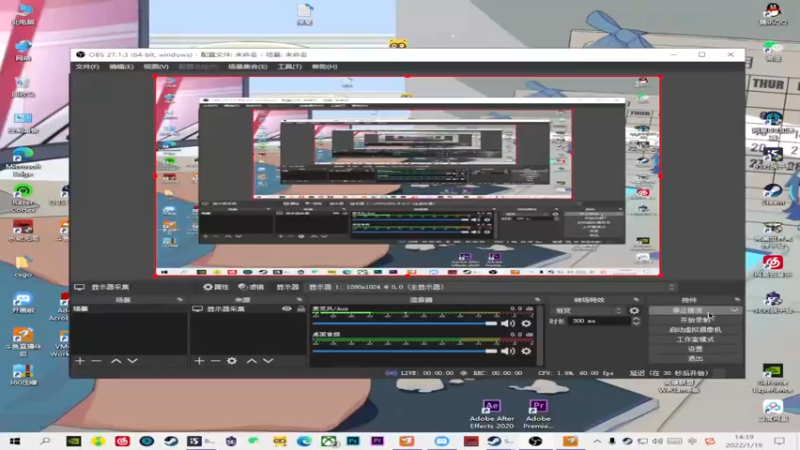Open the 渐变 transition type dropdown
This screenshot has width=800, height=450.
coord(589,310)
